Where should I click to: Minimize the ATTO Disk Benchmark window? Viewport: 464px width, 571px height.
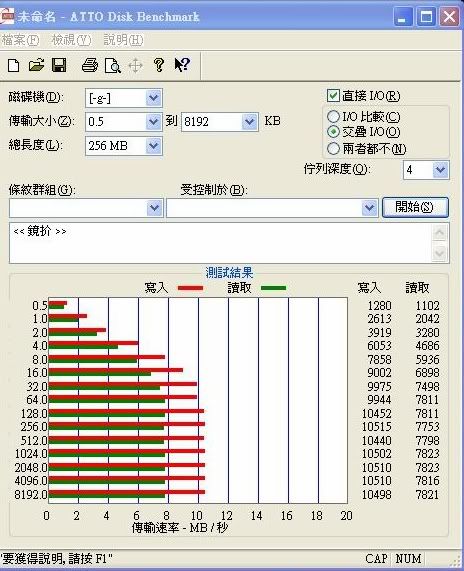[403, 17]
